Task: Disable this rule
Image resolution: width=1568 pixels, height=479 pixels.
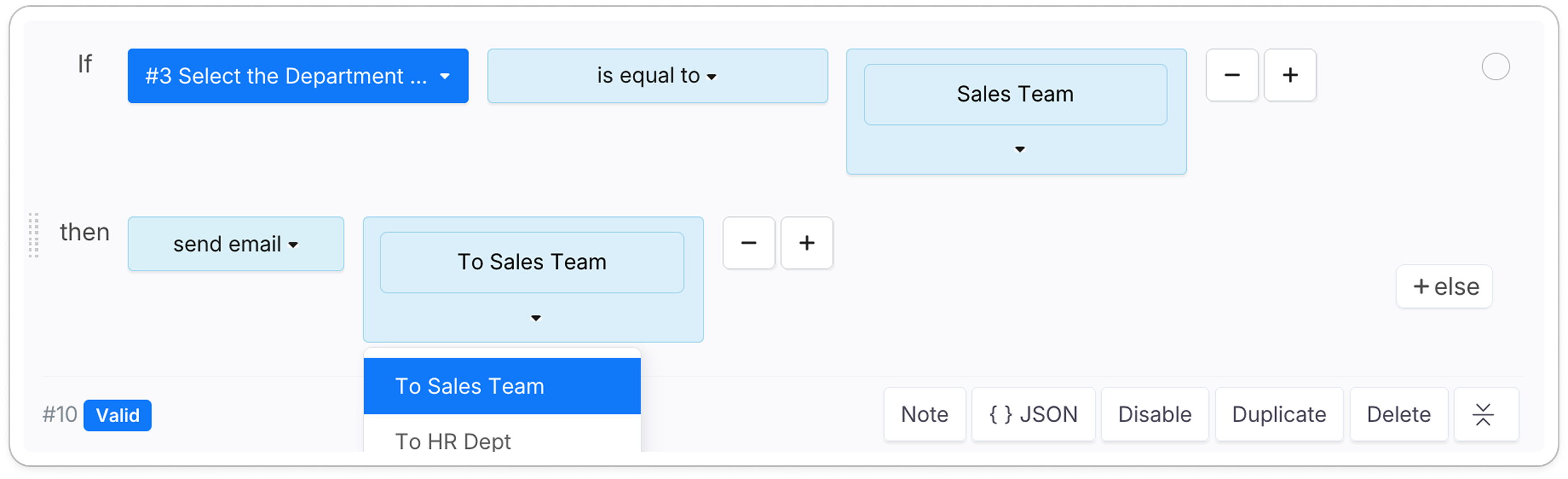Action: (x=1154, y=414)
